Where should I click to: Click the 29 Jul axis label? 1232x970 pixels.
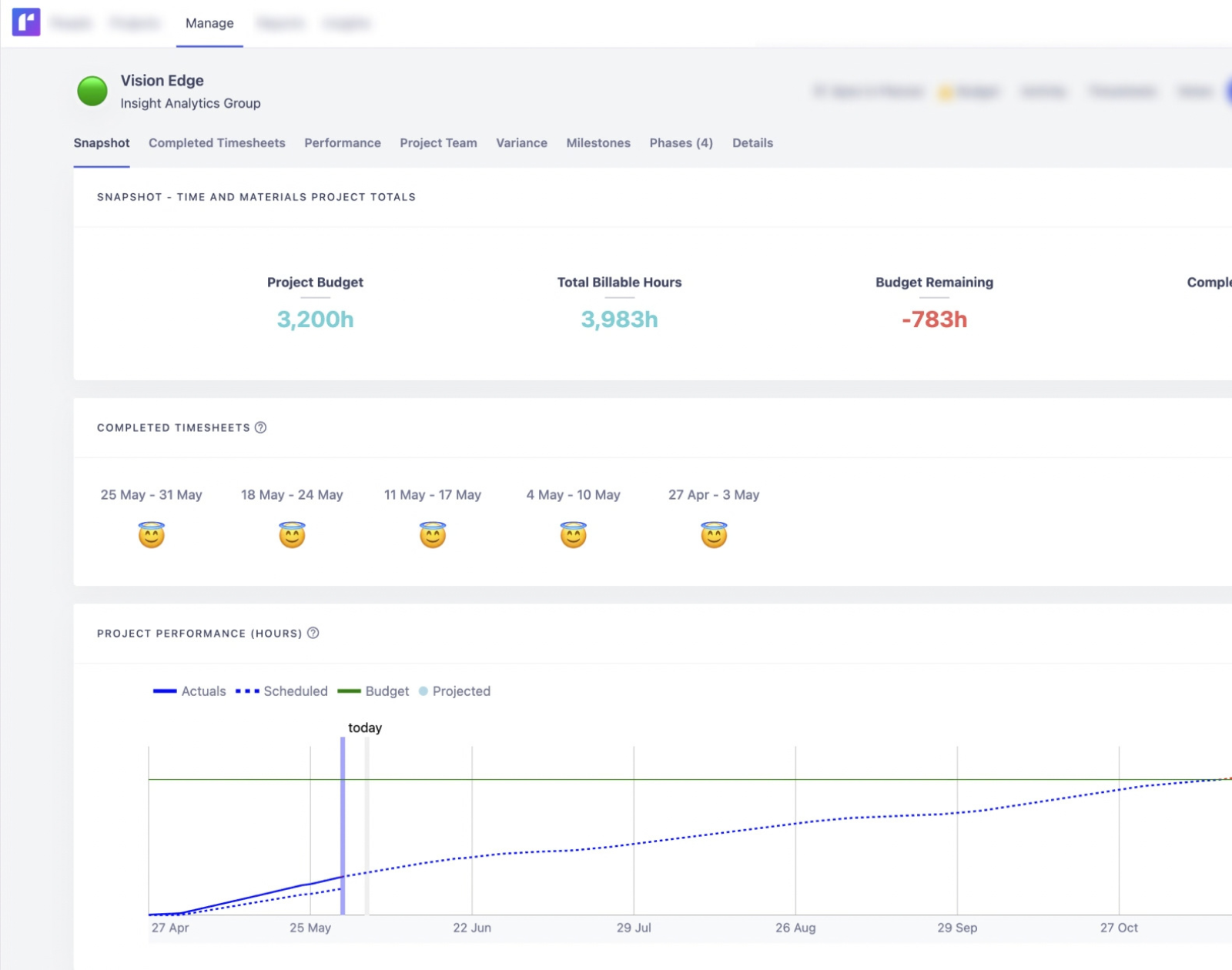tap(634, 928)
